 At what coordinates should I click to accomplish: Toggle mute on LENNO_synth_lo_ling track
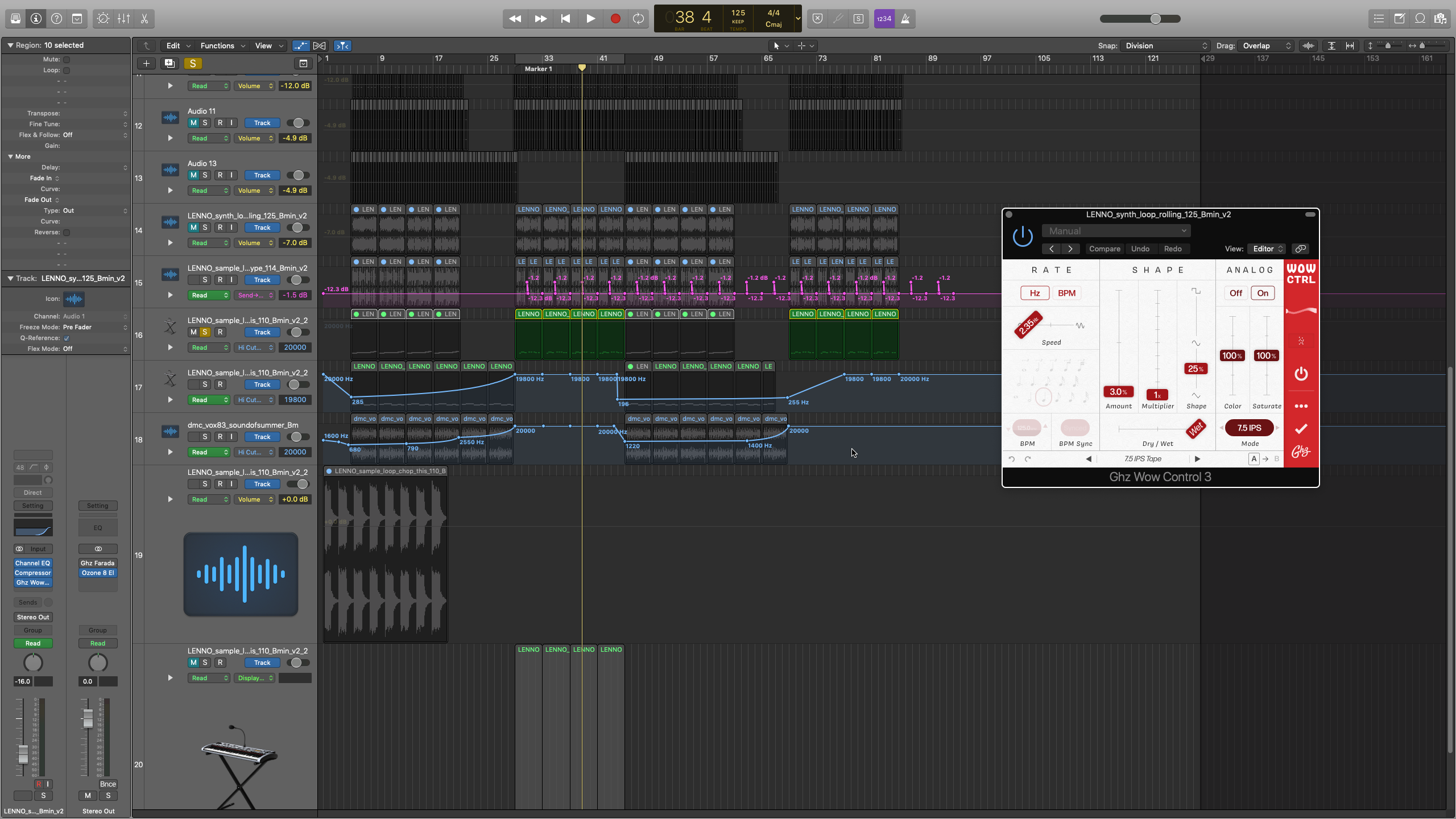click(192, 228)
